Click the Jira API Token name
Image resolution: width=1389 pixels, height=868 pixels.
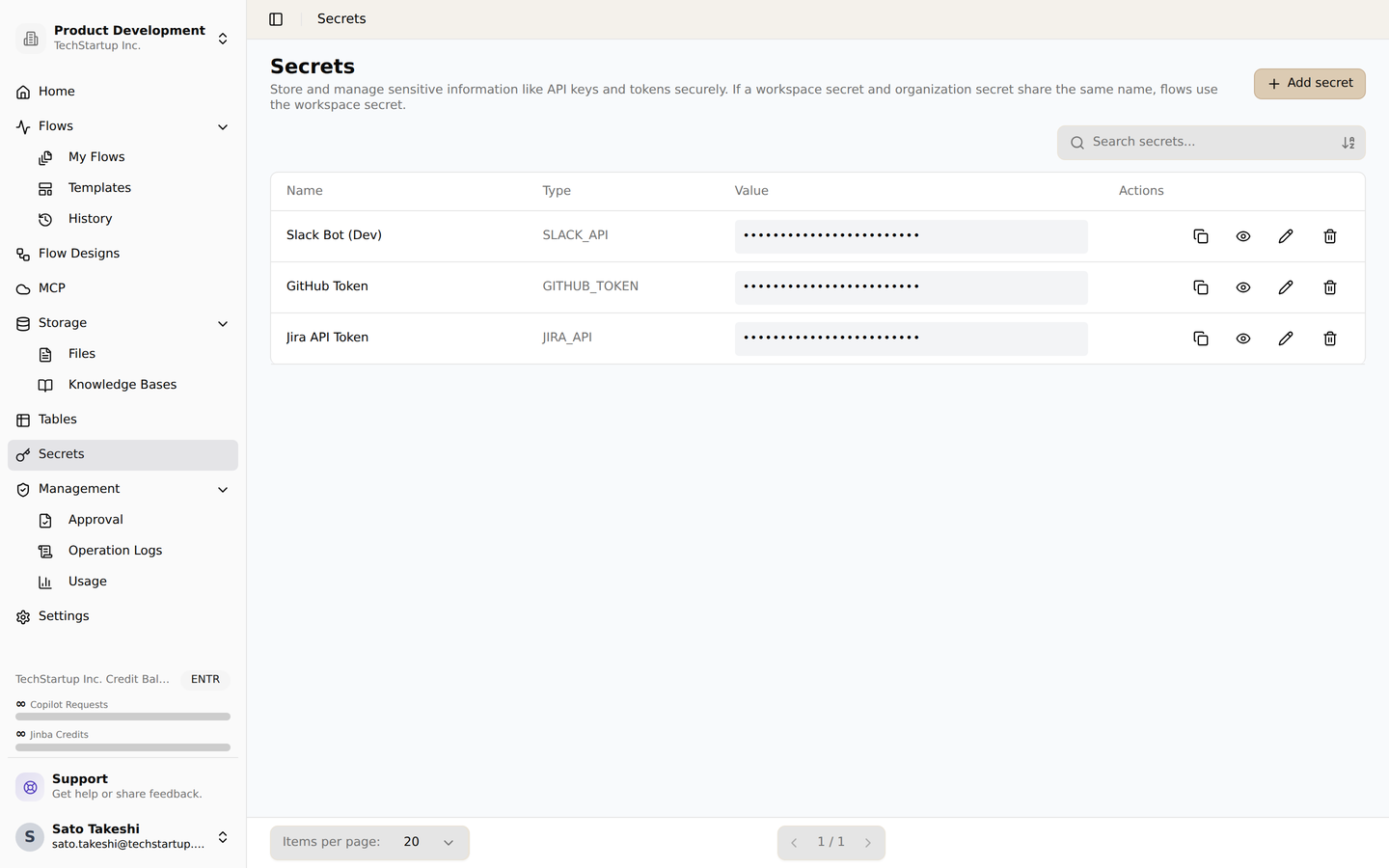[327, 338]
